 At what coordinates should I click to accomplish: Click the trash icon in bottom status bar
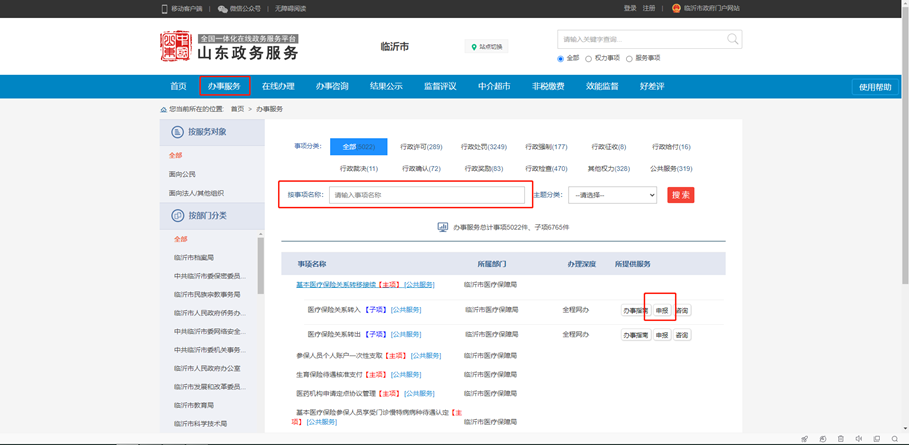click(x=841, y=439)
